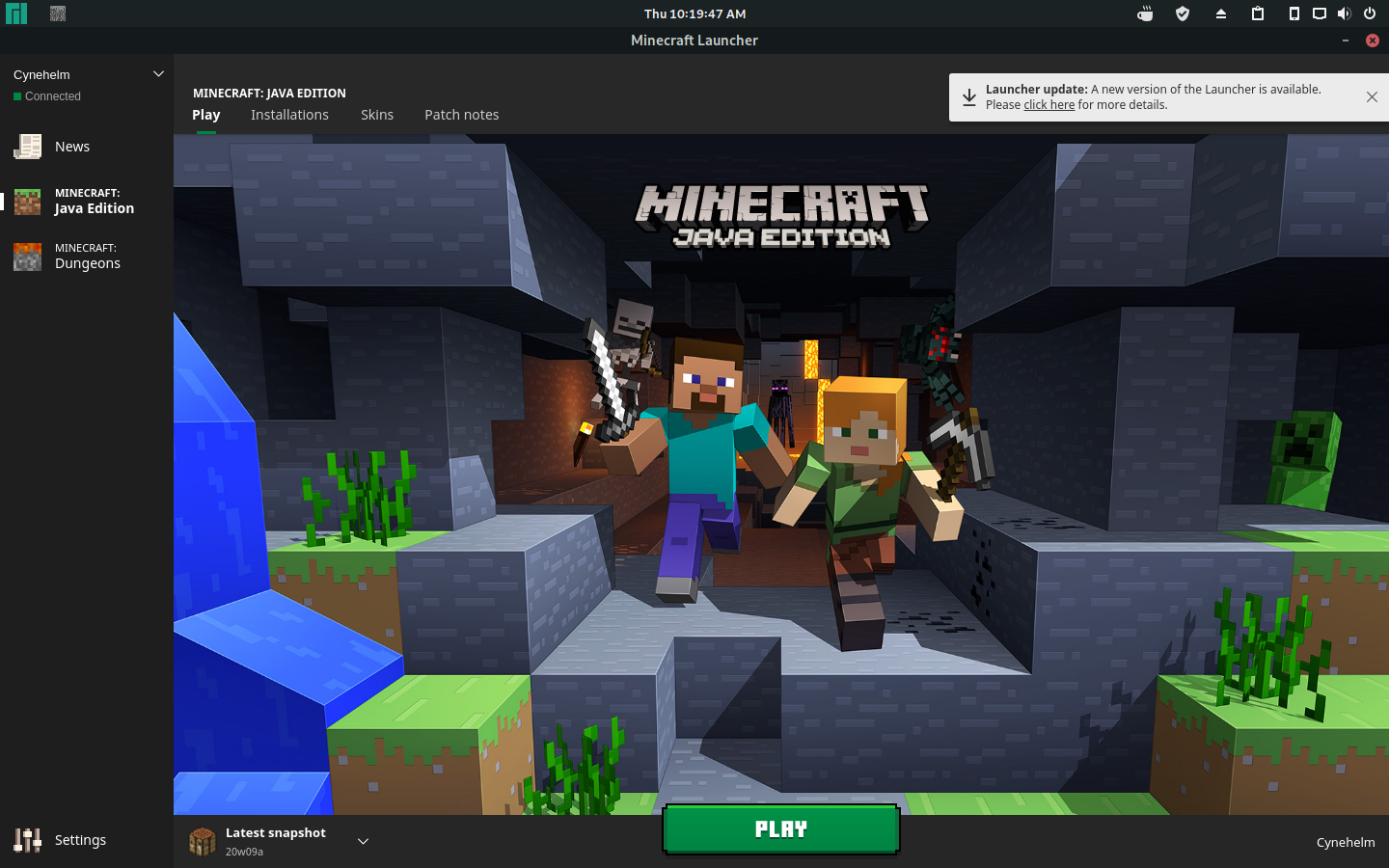Open the Installations tab
The height and width of the screenshot is (868, 1389).
[289, 115]
